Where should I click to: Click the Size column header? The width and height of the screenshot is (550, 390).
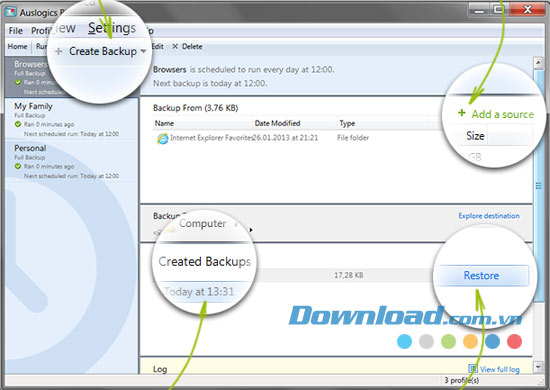(475, 136)
